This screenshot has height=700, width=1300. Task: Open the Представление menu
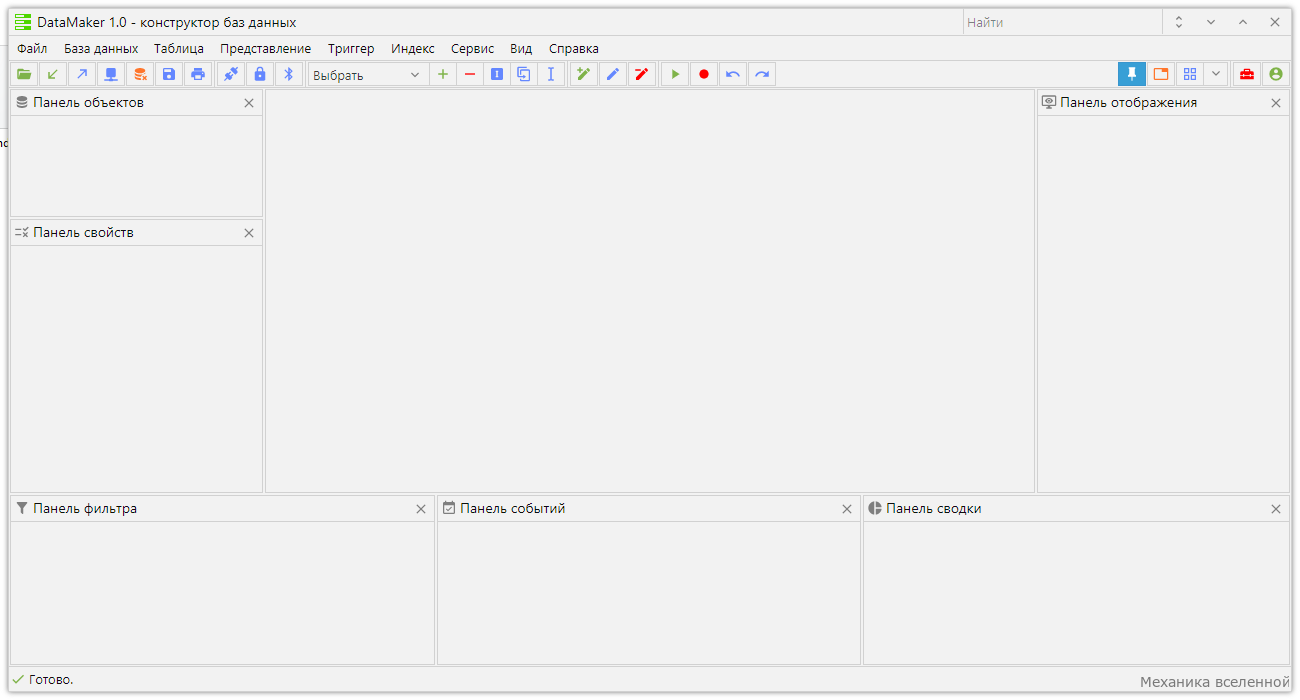(x=266, y=48)
